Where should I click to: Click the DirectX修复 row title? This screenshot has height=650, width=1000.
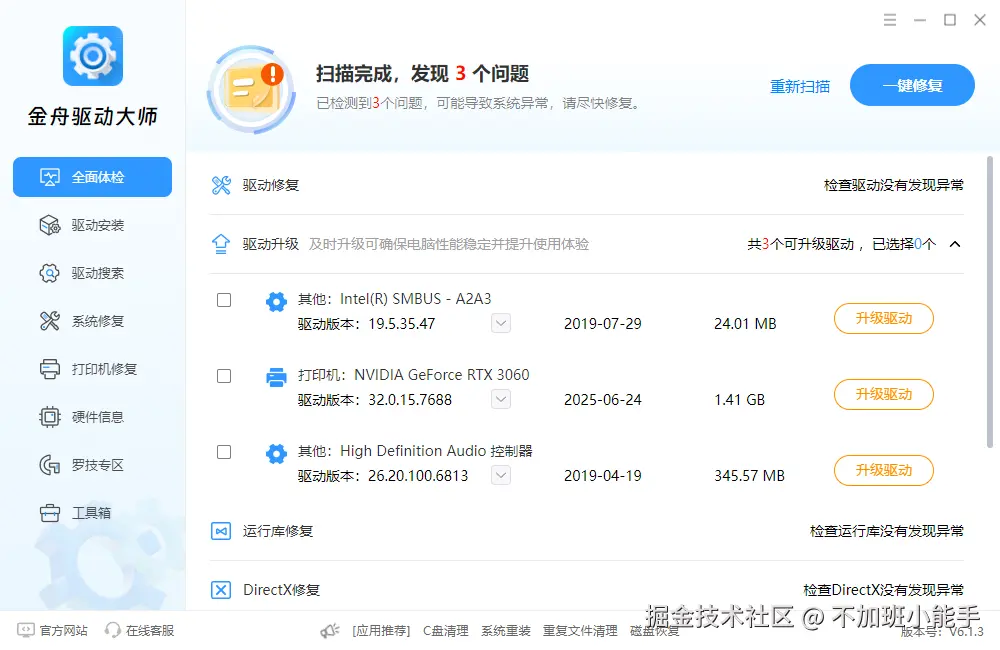281,590
